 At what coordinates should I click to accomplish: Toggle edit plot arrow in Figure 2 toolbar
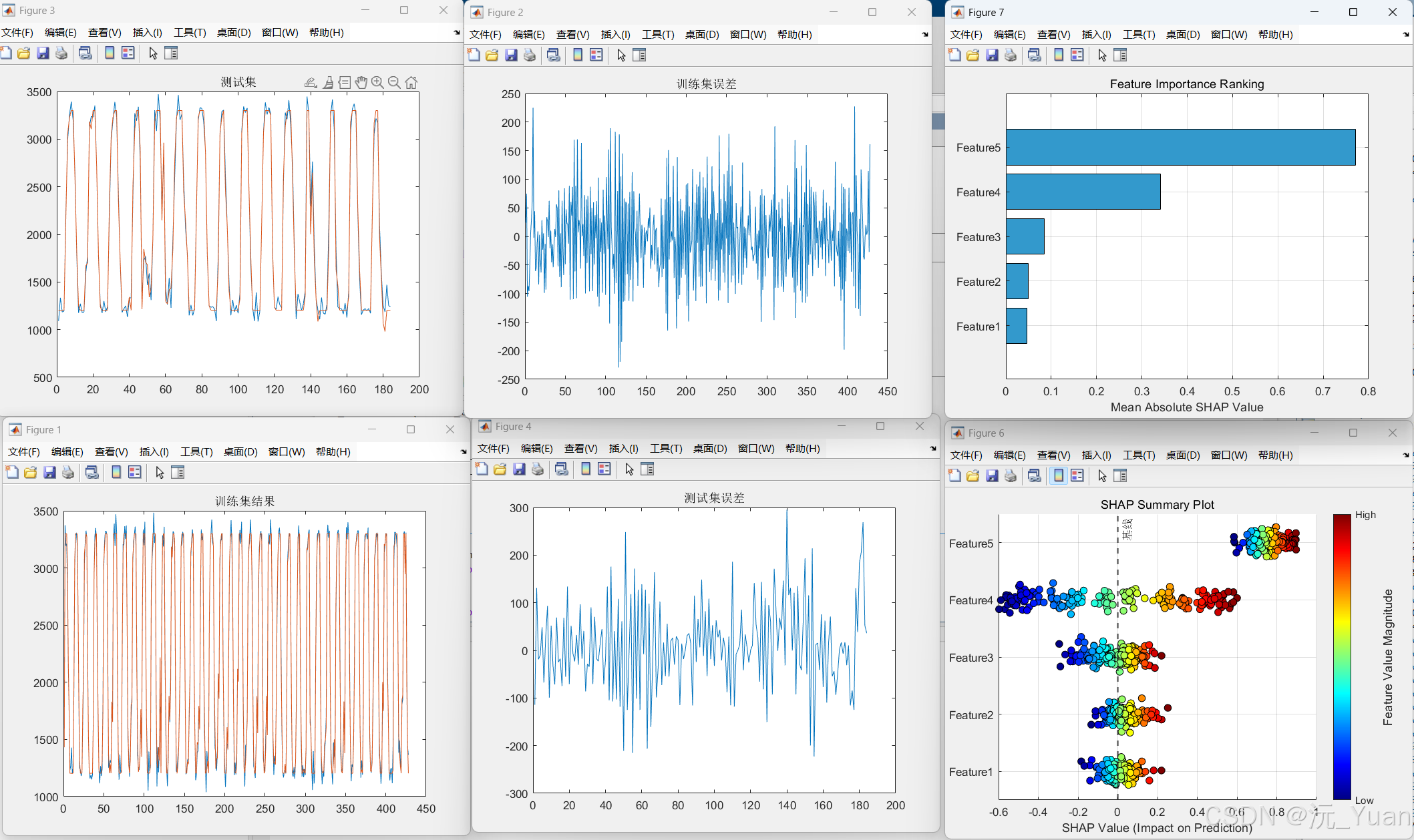(x=621, y=55)
